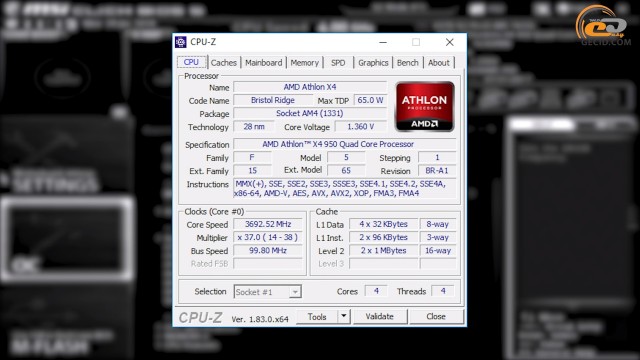Image resolution: width=640 pixels, height=360 pixels.
Task: Click the CPU-Z app icon in title bar
Action: (181, 42)
